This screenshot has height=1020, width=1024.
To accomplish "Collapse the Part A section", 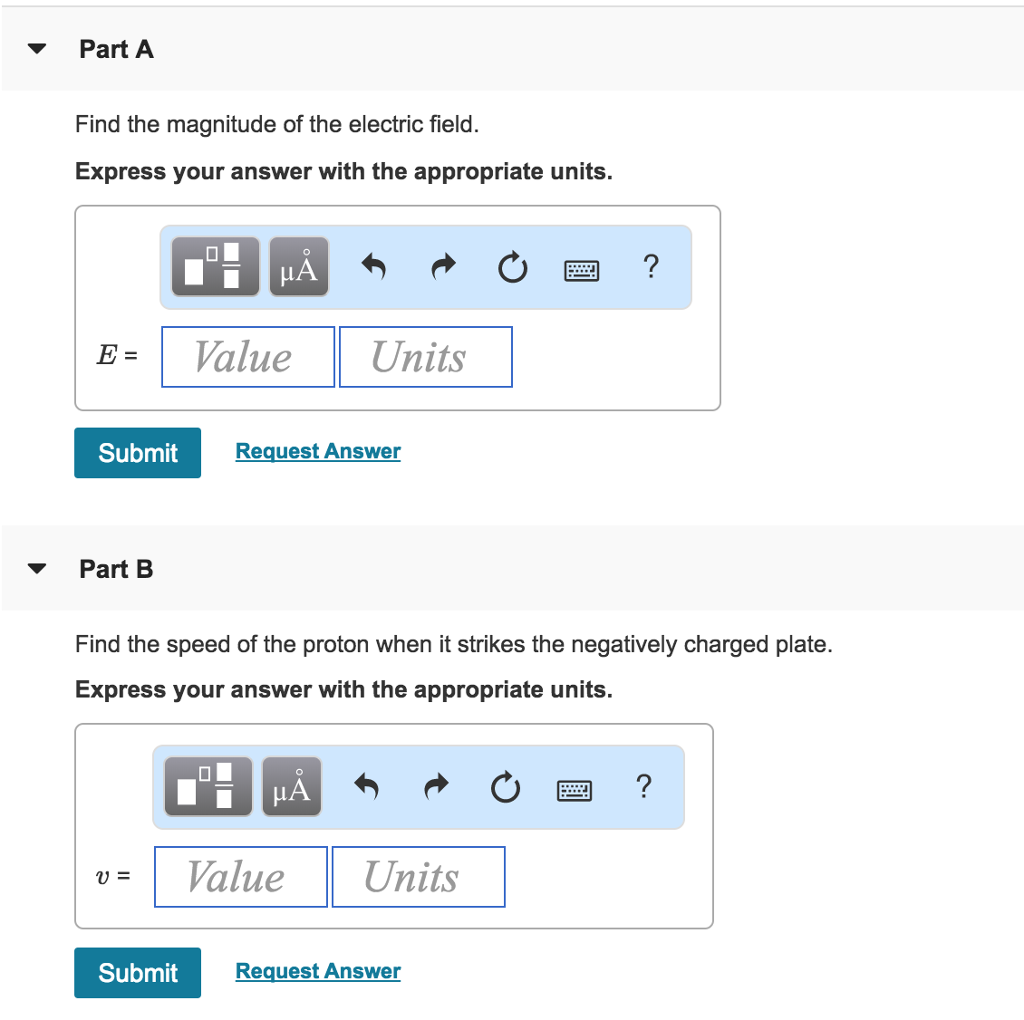I will point(38,49).
